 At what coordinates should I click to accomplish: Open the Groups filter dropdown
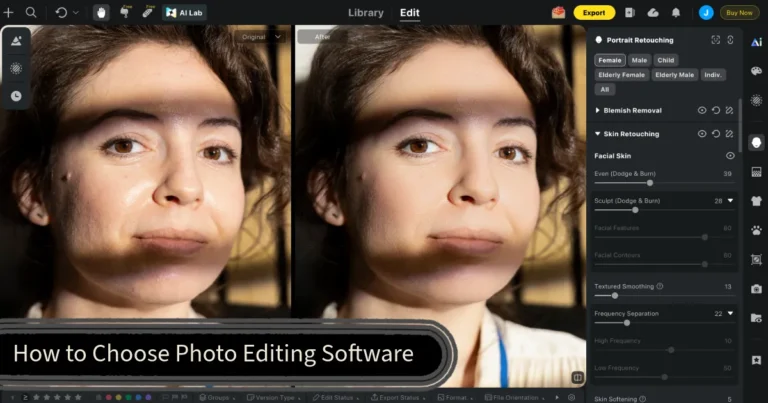pyautogui.click(x=217, y=397)
